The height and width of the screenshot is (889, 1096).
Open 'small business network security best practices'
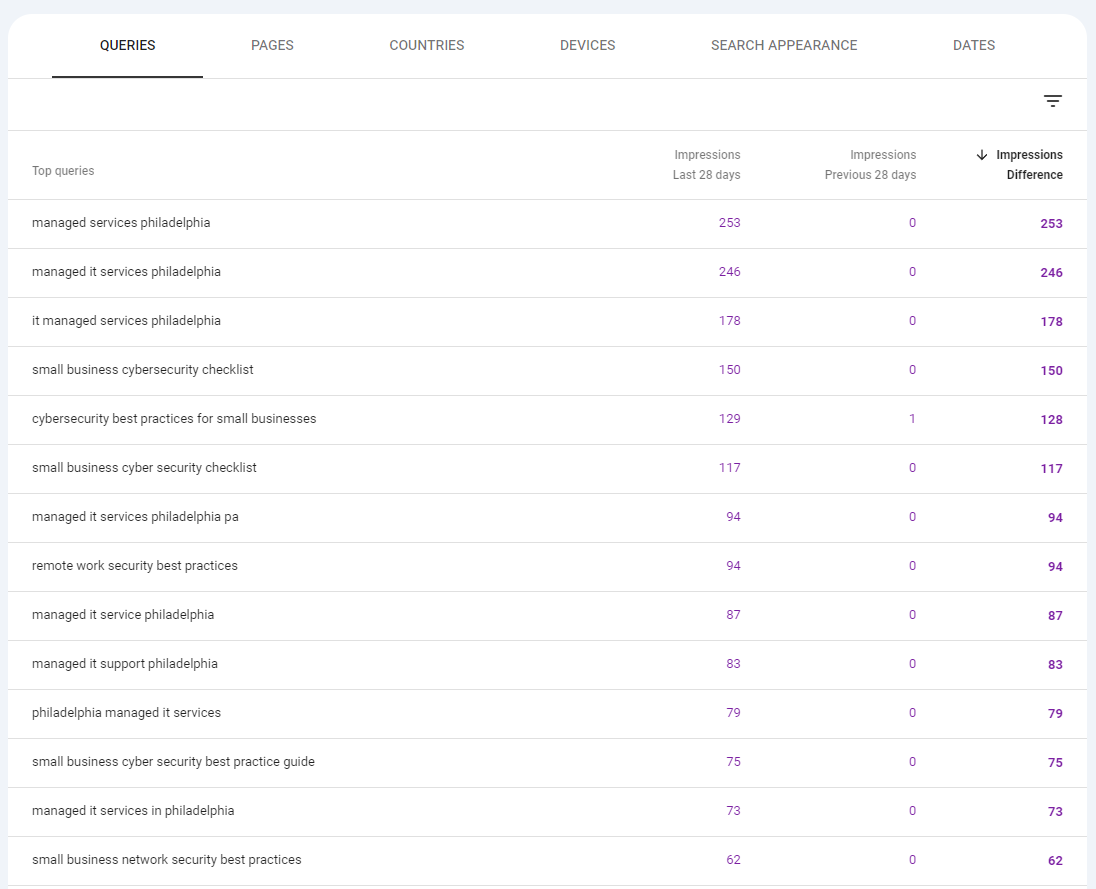click(166, 860)
